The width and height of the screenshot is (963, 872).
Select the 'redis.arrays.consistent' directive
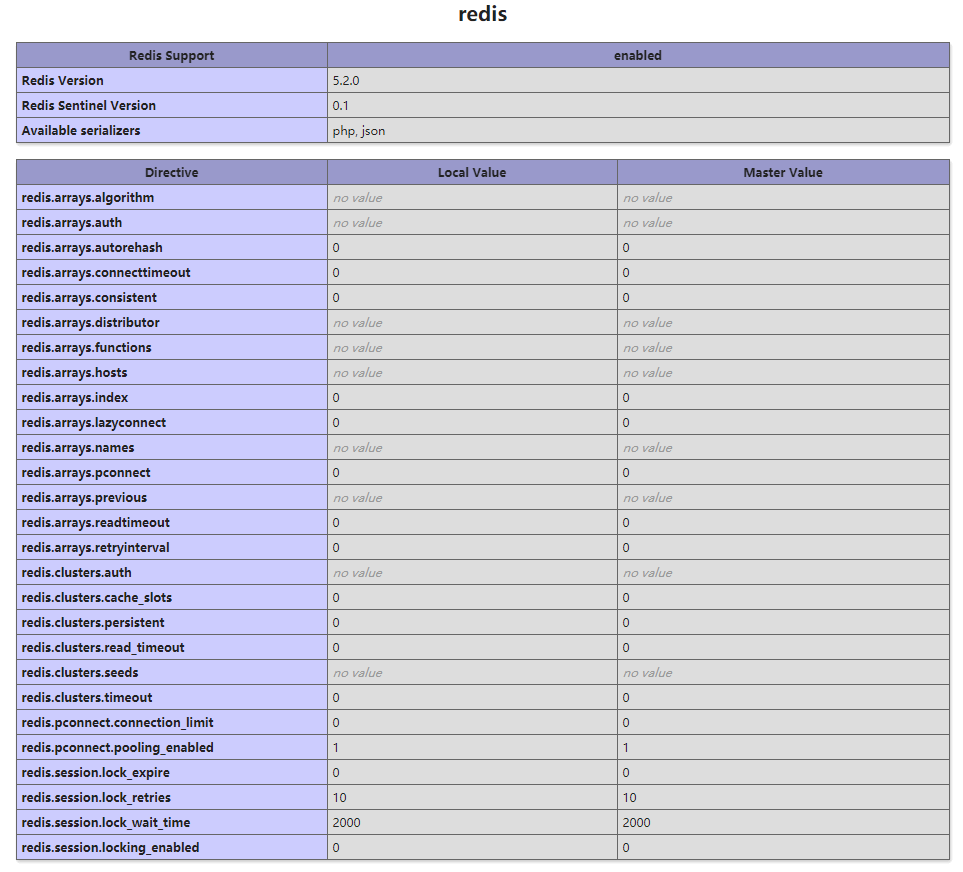point(89,298)
